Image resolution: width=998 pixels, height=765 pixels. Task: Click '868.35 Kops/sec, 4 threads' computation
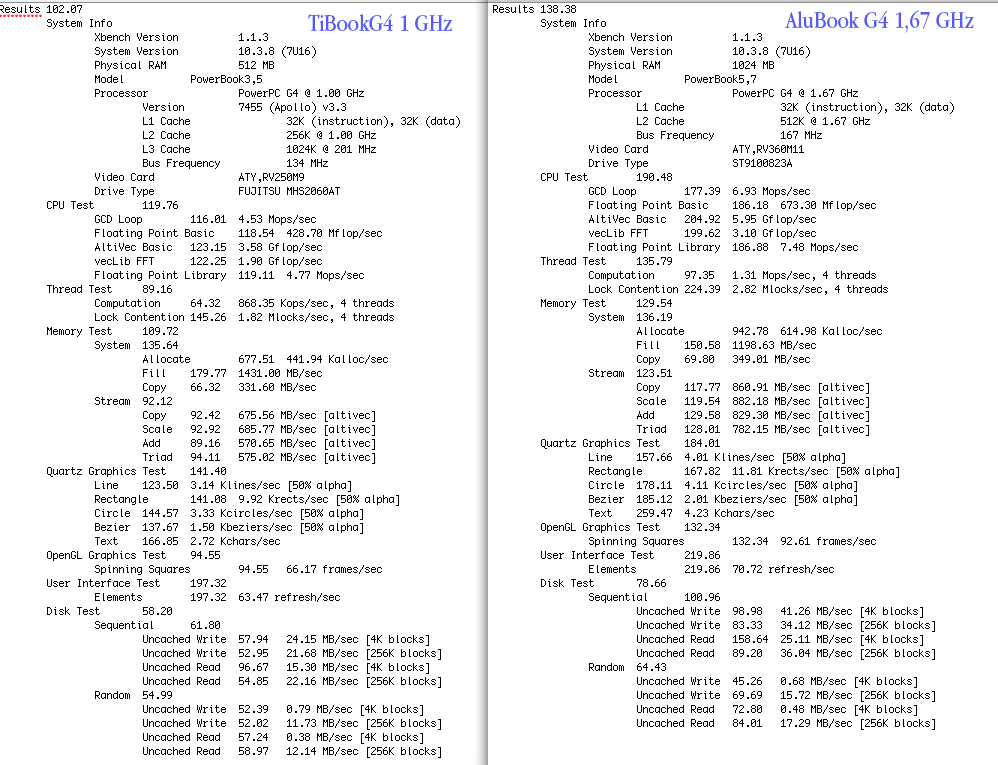316,304
